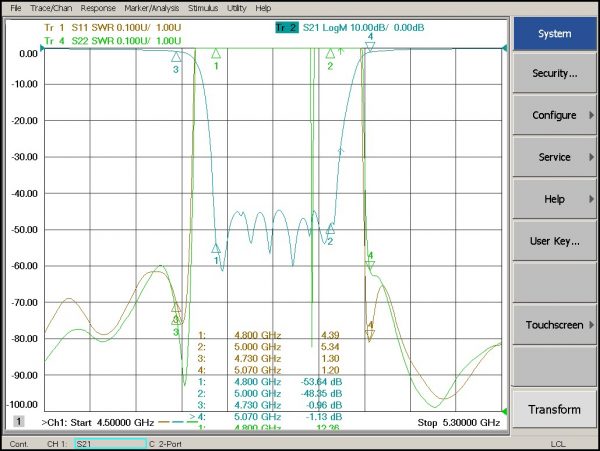Click marker readout 4.800 GHz 4.39
The width and height of the screenshot is (600, 451).
pos(269,335)
